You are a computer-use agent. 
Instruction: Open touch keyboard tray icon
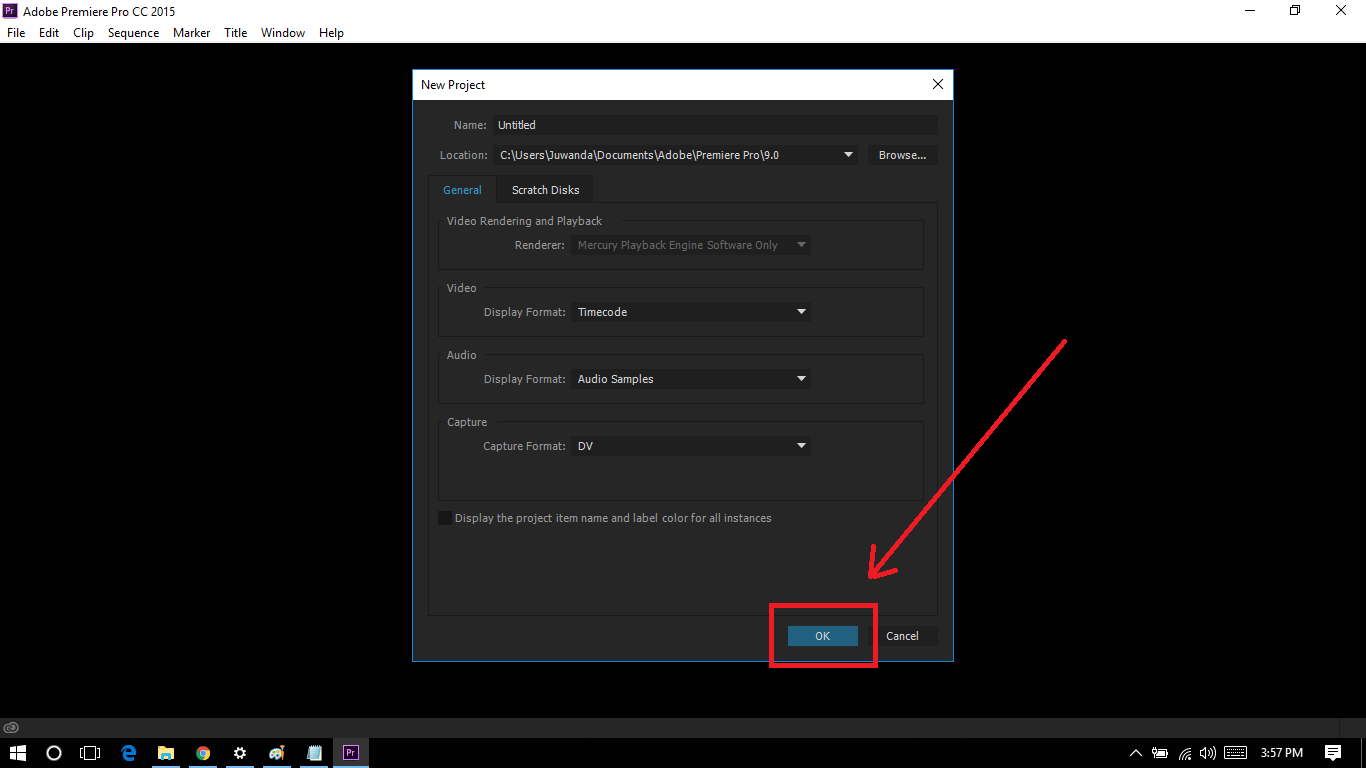coord(1235,753)
